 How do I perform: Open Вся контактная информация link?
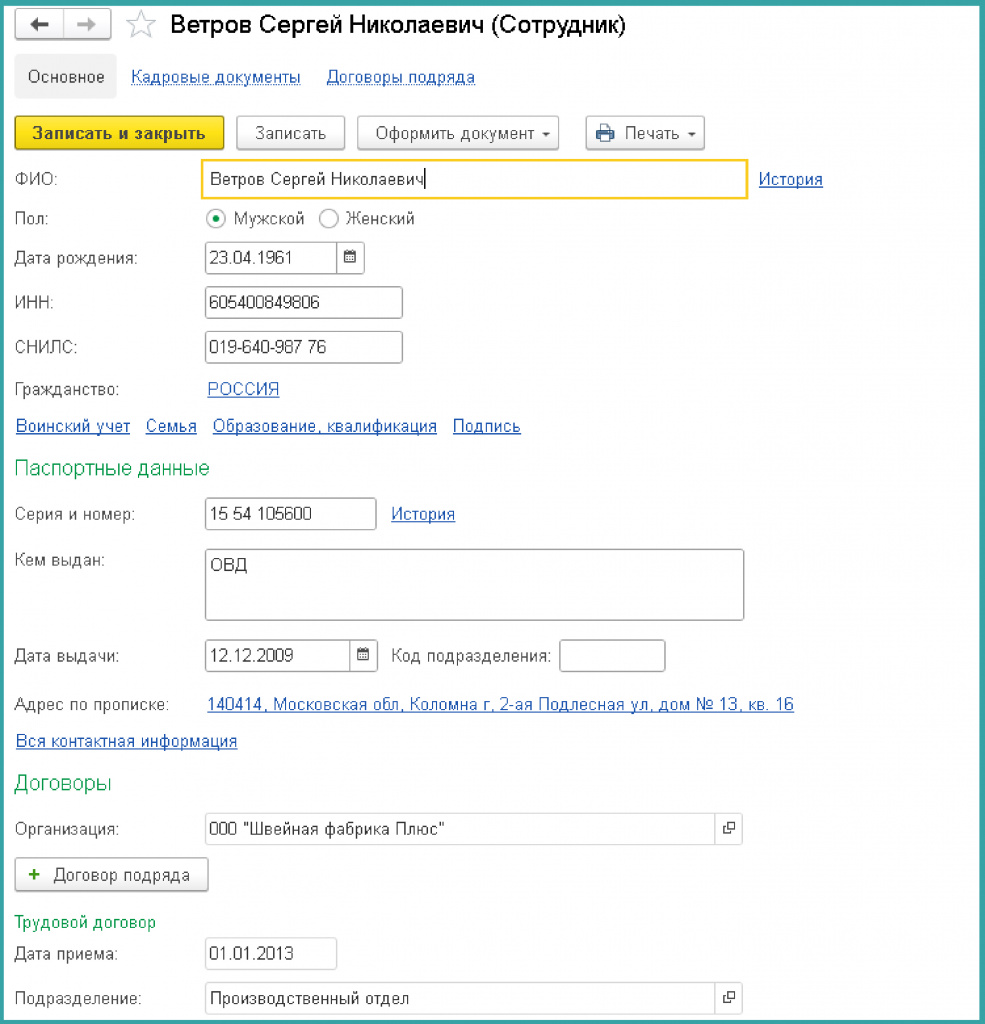(126, 741)
